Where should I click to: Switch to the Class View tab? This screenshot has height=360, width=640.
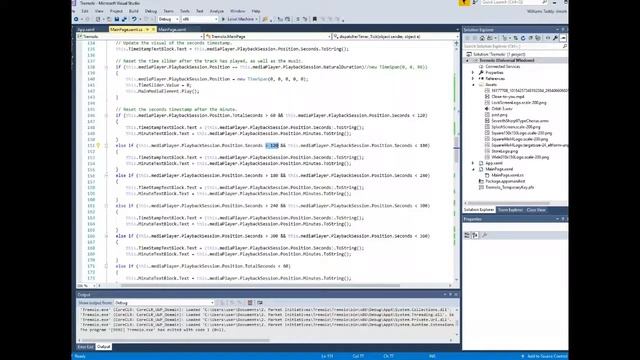point(536,210)
